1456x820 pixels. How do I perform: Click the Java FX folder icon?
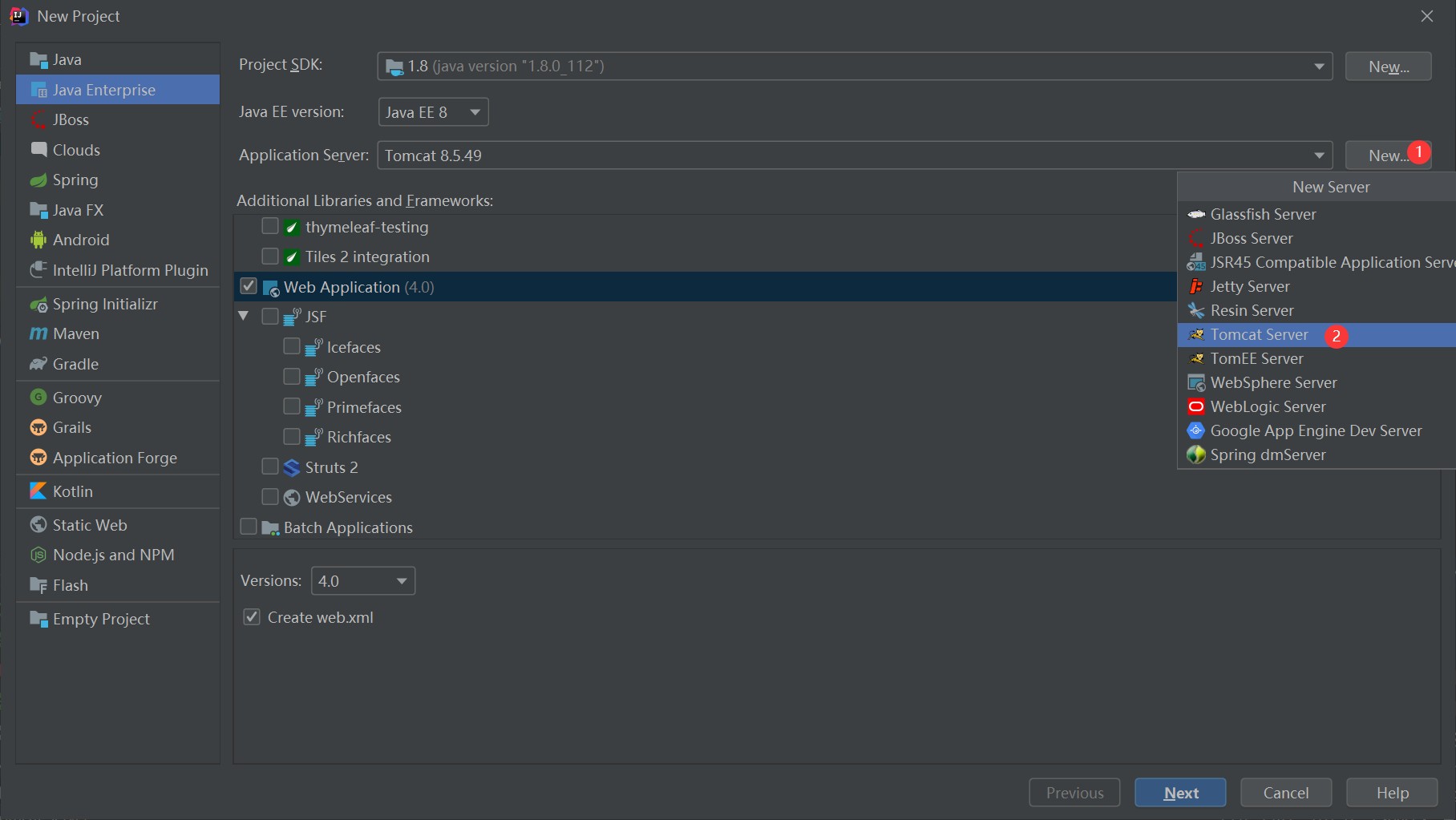tap(38, 210)
